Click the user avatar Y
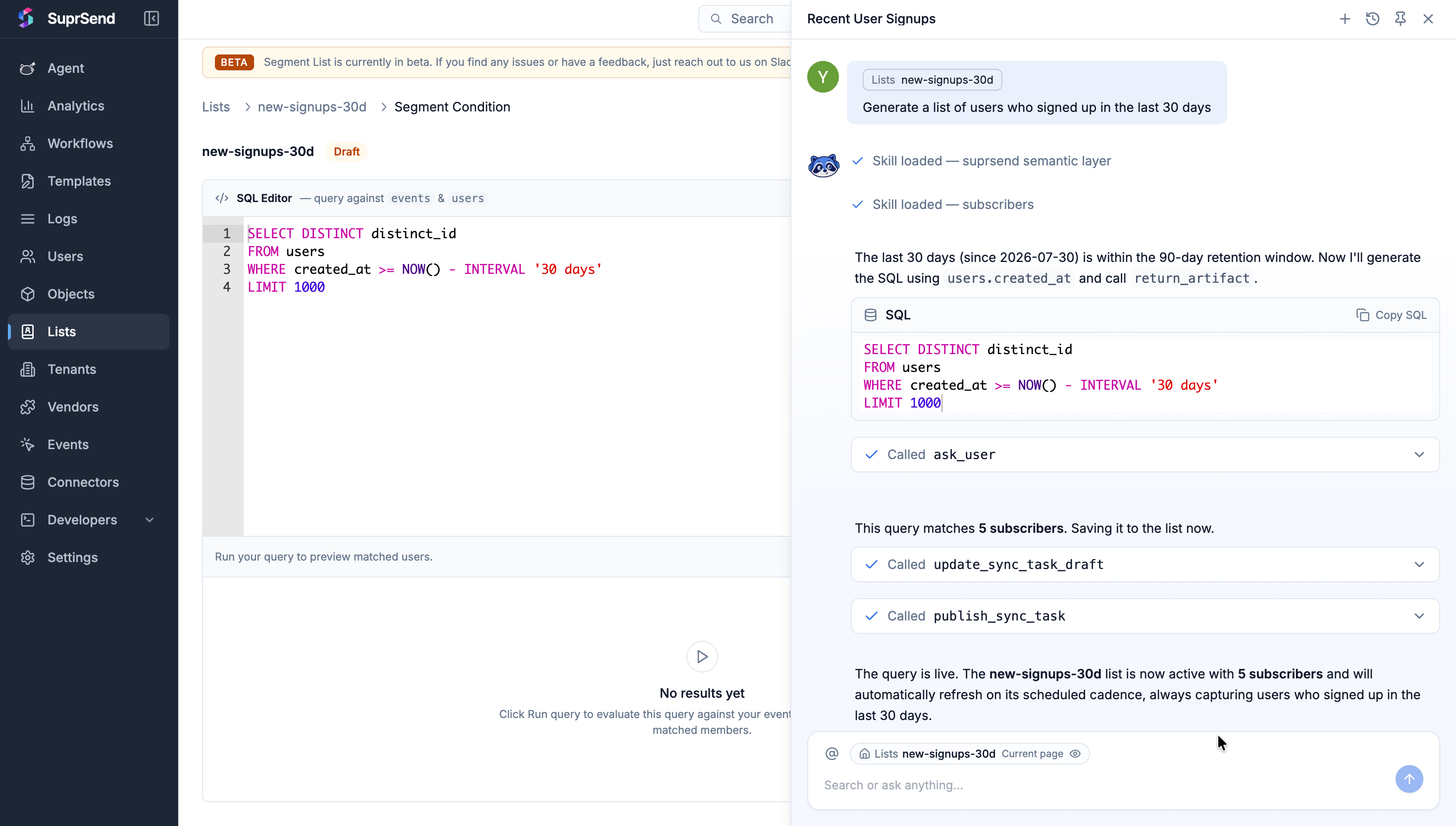This screenshot has width=1456, height=826. [823, 77]
